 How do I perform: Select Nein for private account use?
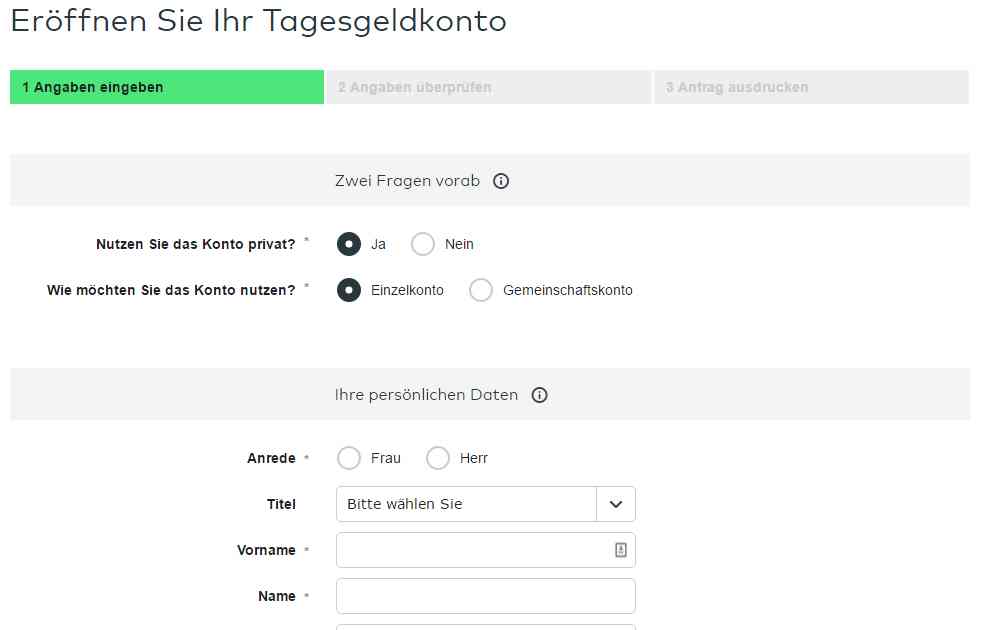423,244
